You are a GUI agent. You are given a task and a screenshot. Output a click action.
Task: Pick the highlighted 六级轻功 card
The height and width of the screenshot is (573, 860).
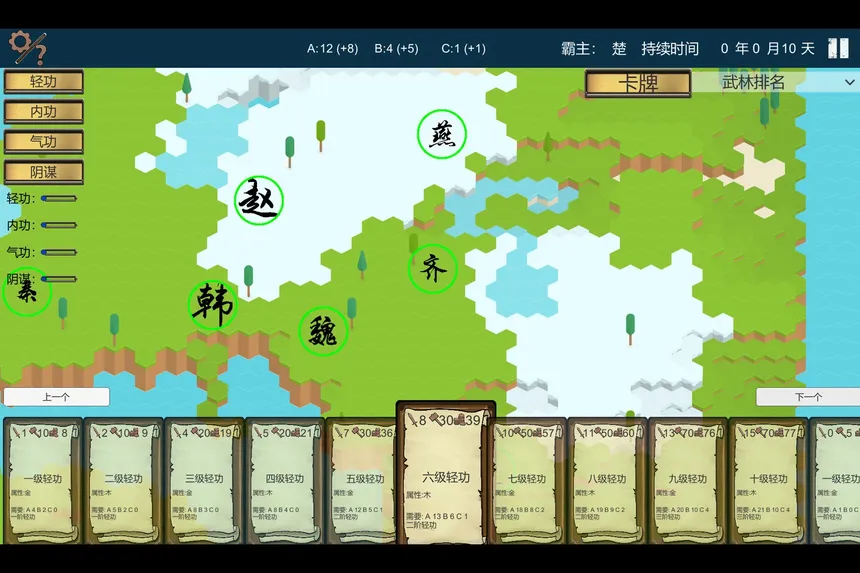[446, 473]
